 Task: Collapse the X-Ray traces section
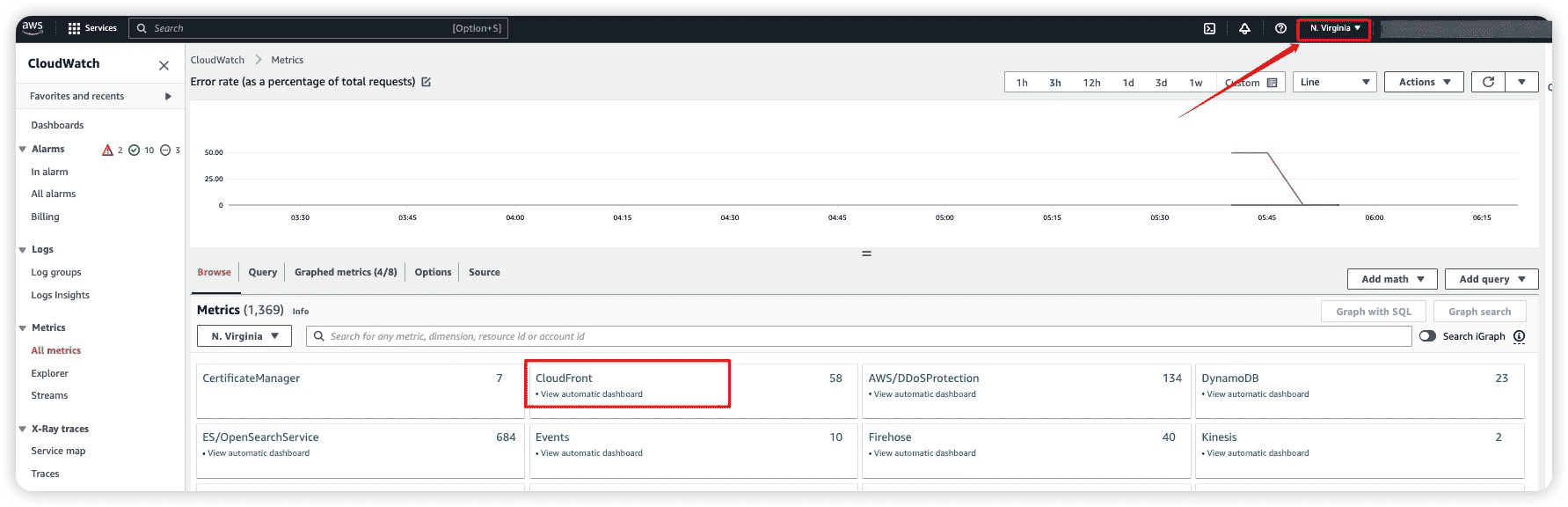pos(22,430)
